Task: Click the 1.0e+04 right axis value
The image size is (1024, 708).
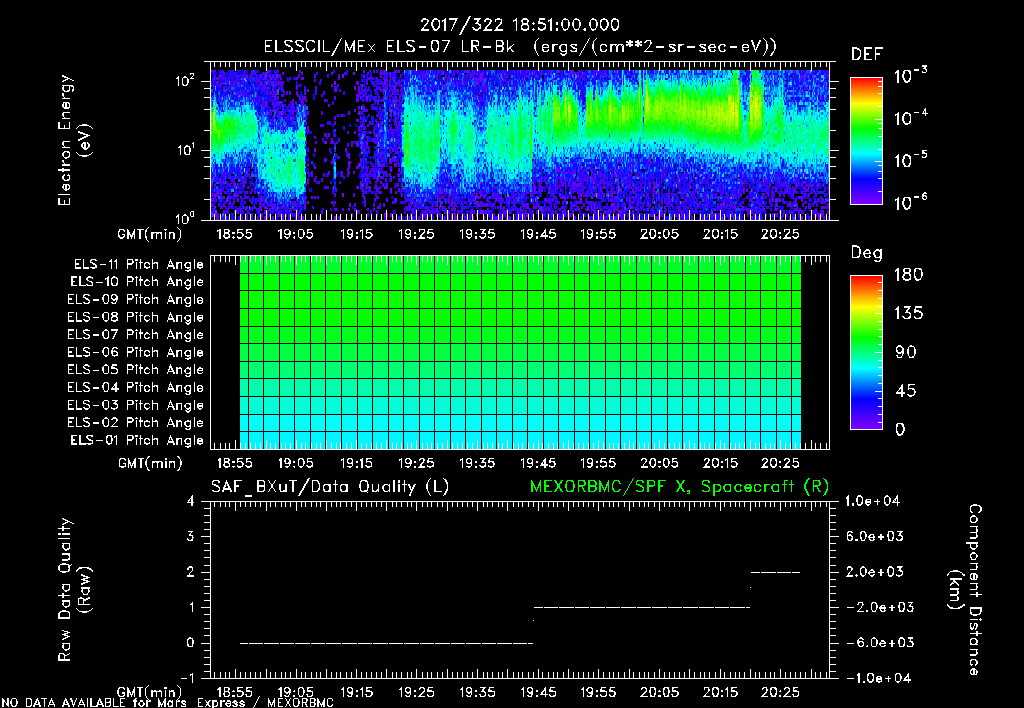Action: coord(872,502)
